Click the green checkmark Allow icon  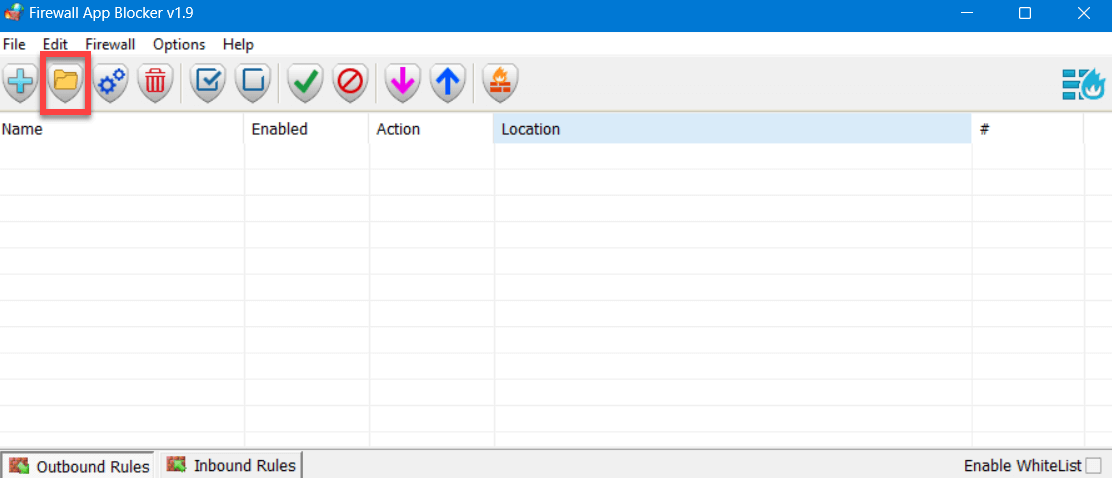pos(305,83)
